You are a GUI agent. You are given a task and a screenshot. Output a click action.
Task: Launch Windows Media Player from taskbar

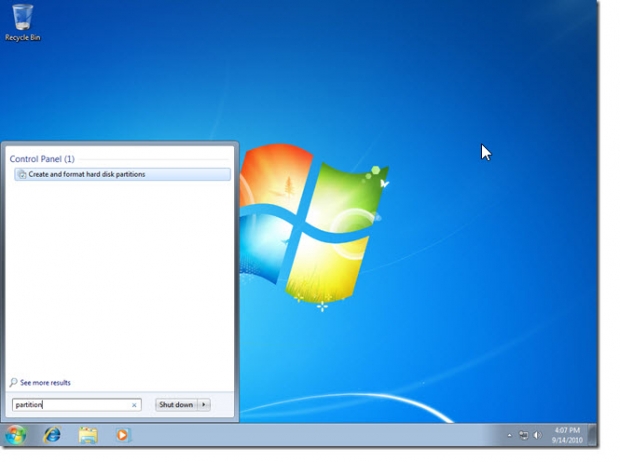pos(123,435)
